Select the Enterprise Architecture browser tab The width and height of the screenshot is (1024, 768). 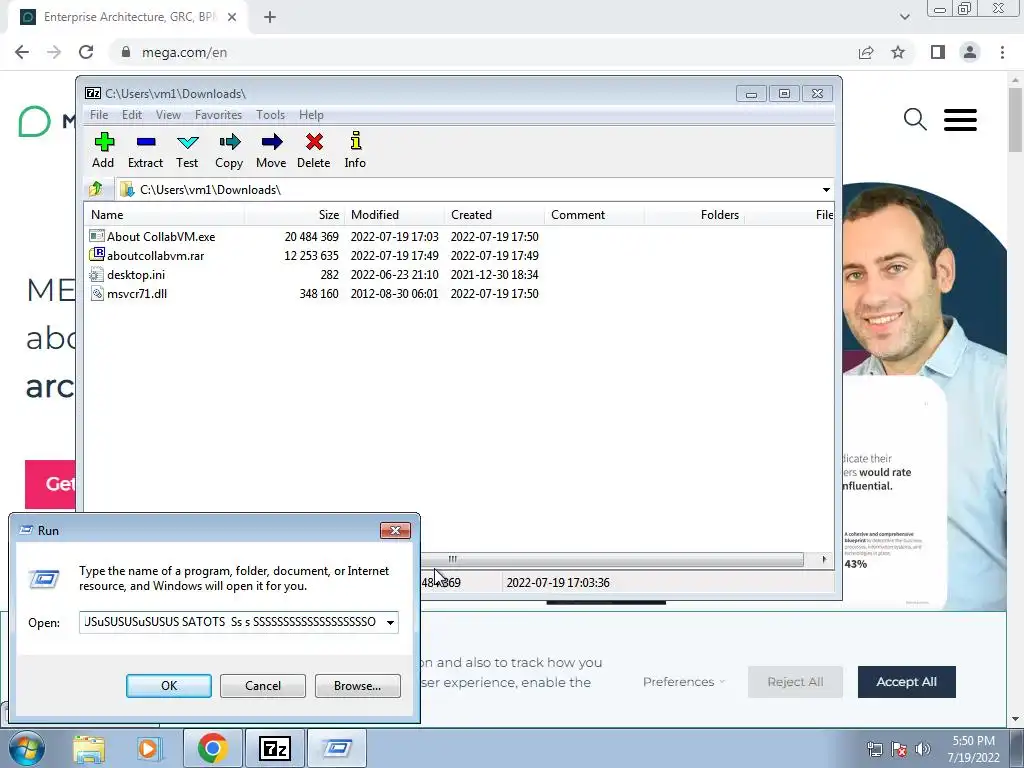tap(128, 17)
